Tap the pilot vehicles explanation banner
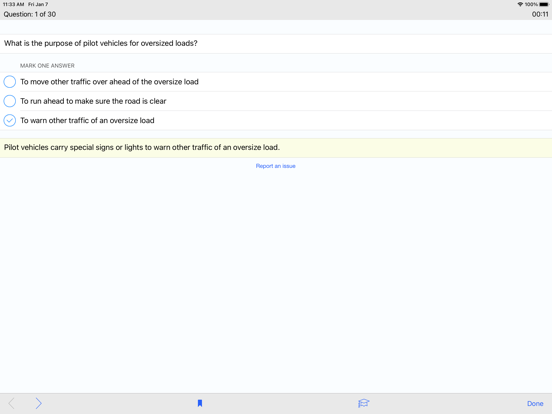This screenshot has width=552, height=414. pos(276,148)
